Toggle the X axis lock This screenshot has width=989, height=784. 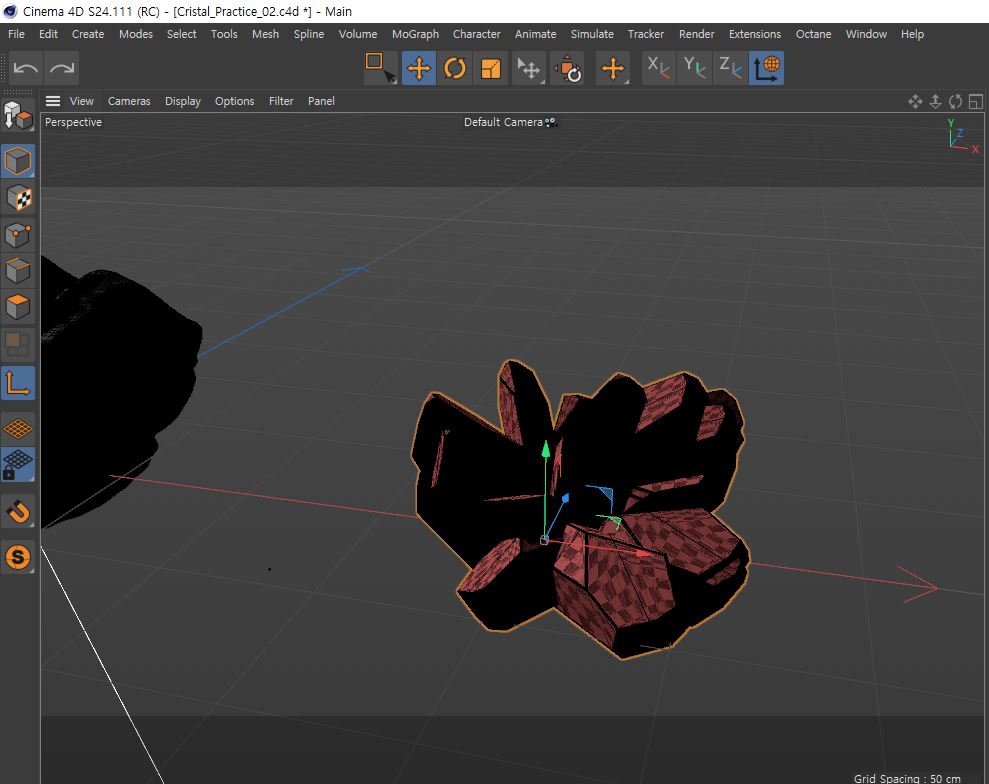tap(657, 68)
